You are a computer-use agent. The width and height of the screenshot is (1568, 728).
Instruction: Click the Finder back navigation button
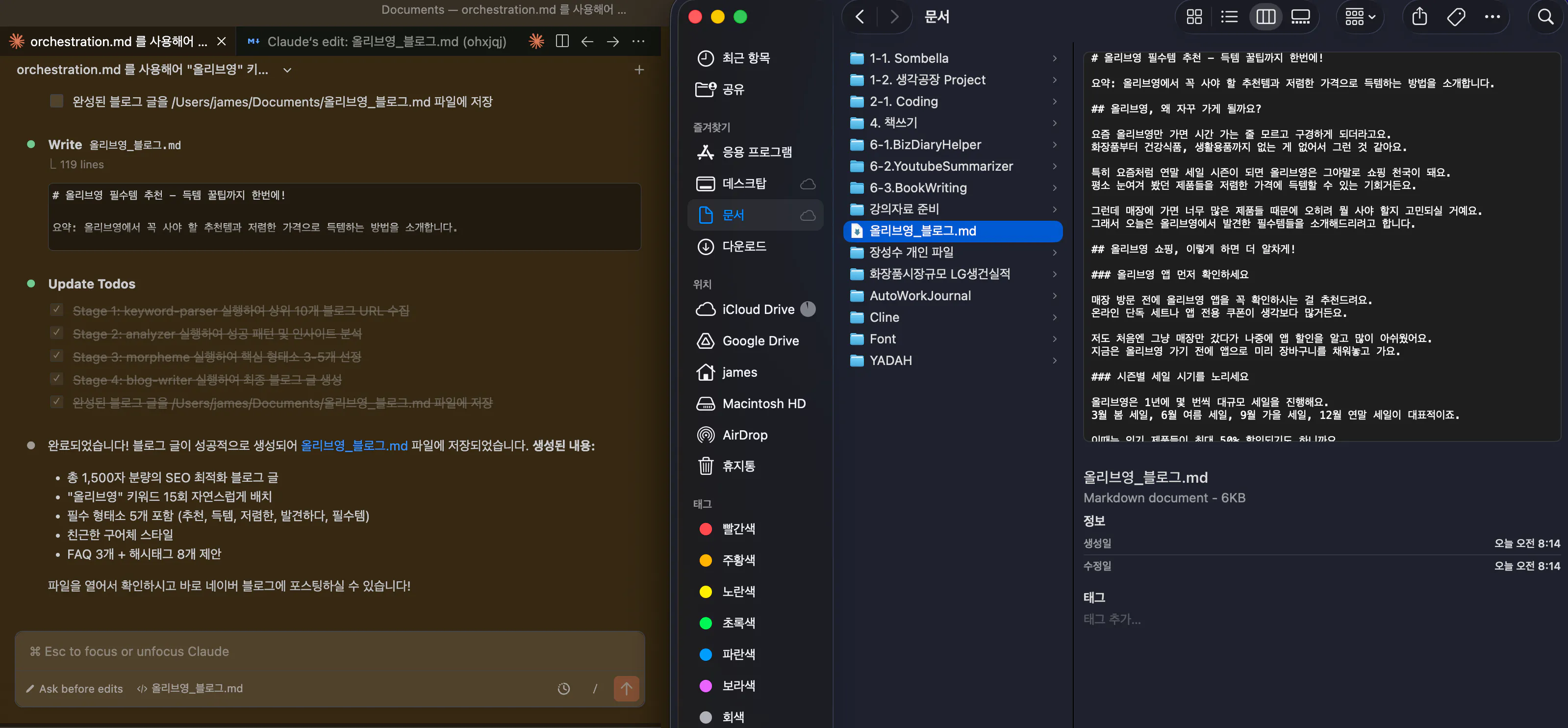pos(859,17)
